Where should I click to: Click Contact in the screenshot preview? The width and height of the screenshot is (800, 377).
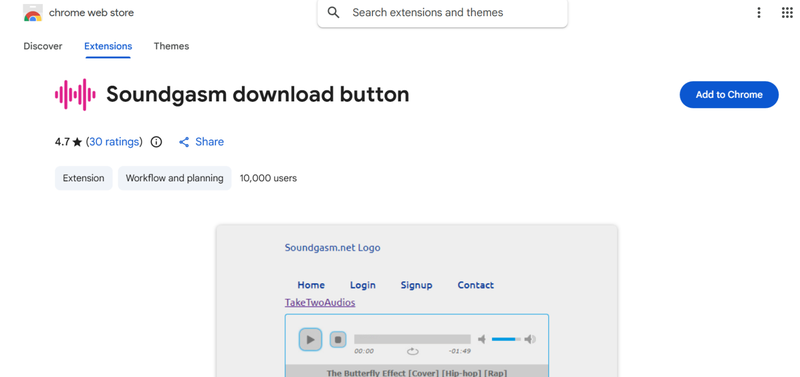coord(476,285)
